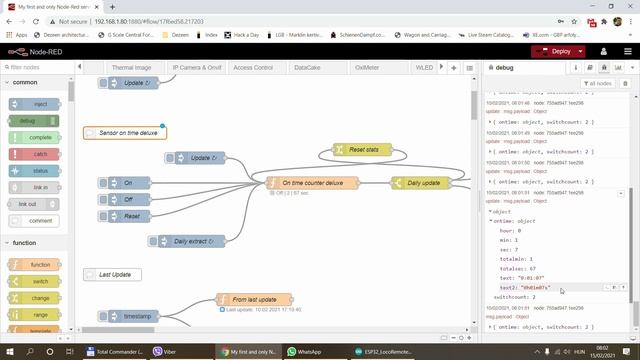Select the link out node in palette
Viewport: 640px width, 360px height.
pyautogui.click(x=33, y=204)
